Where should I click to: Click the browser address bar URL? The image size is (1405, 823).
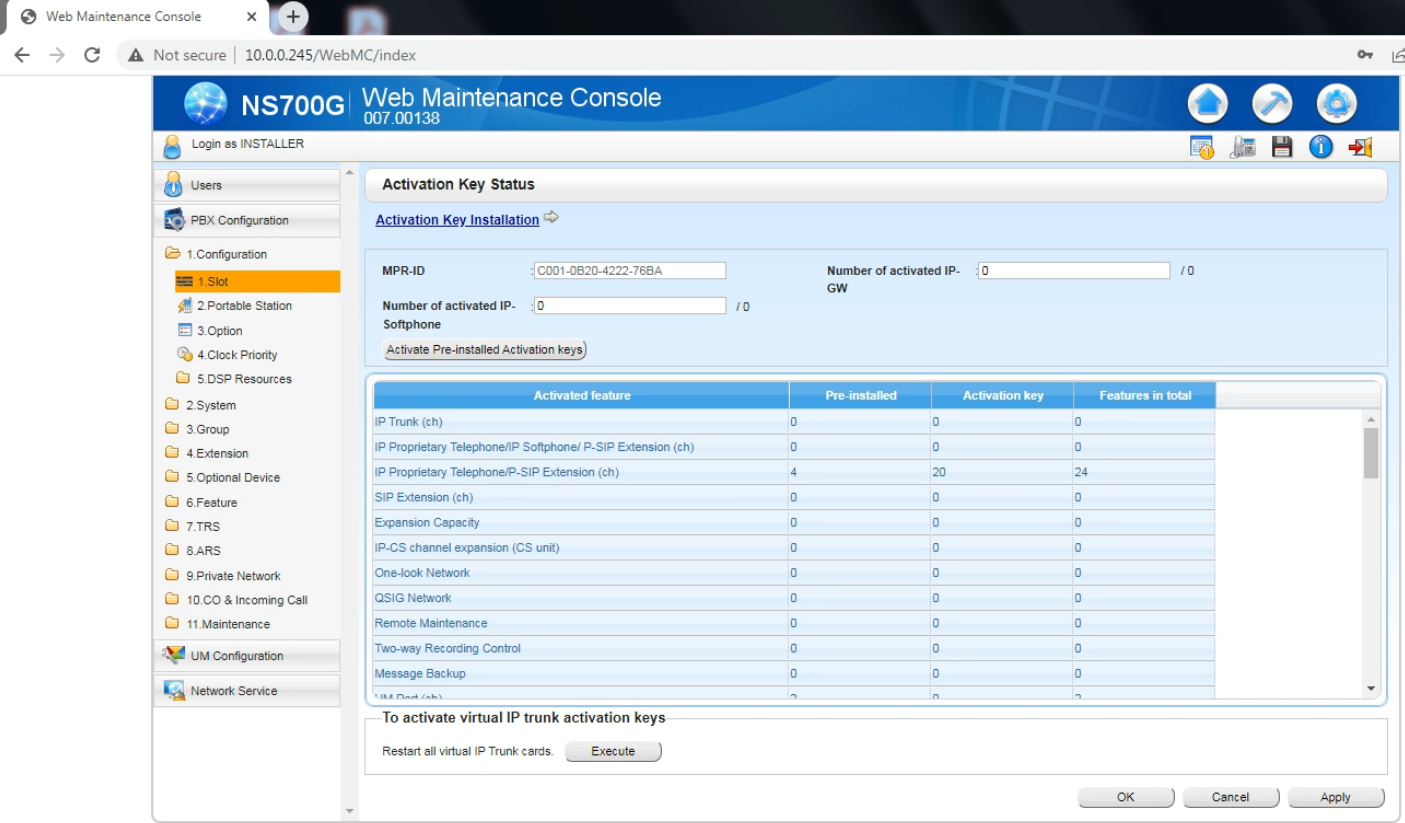(x=330, y=55)
